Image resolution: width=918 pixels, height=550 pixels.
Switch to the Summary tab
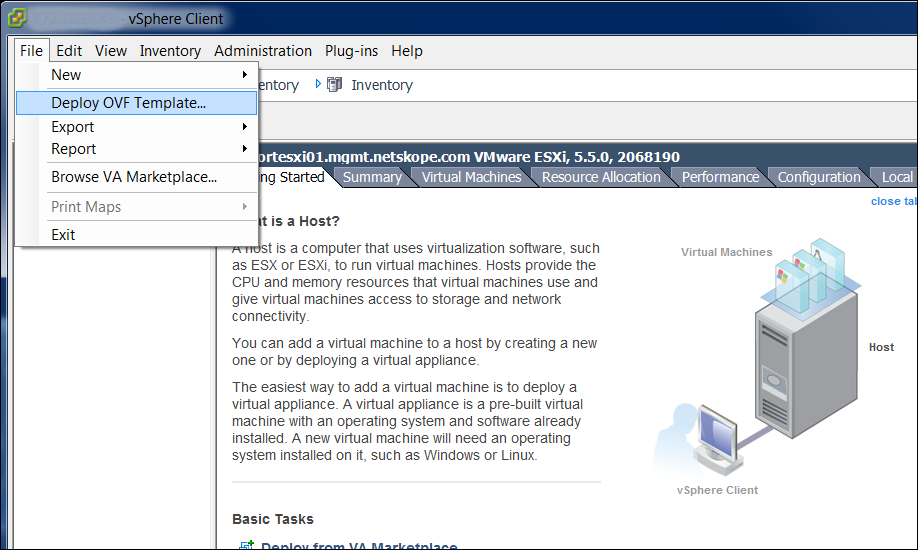tap(372, 177)
